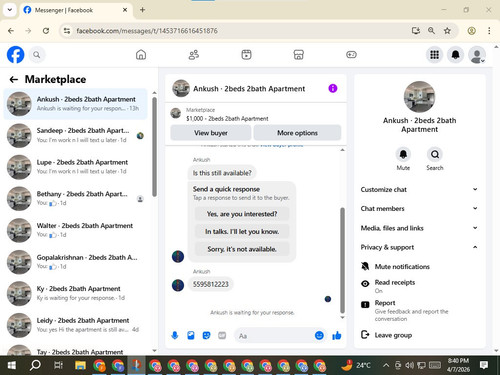This screenshot has height=375, width=500.
Task: Open Windows taskbar search
Action: pyautogui.click(x=35, y=365)
